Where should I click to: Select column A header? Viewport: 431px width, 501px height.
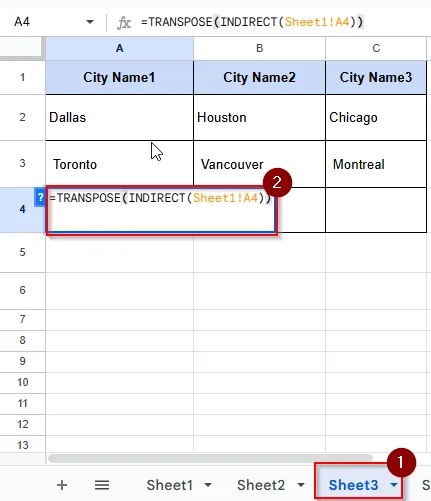[119, 49]
